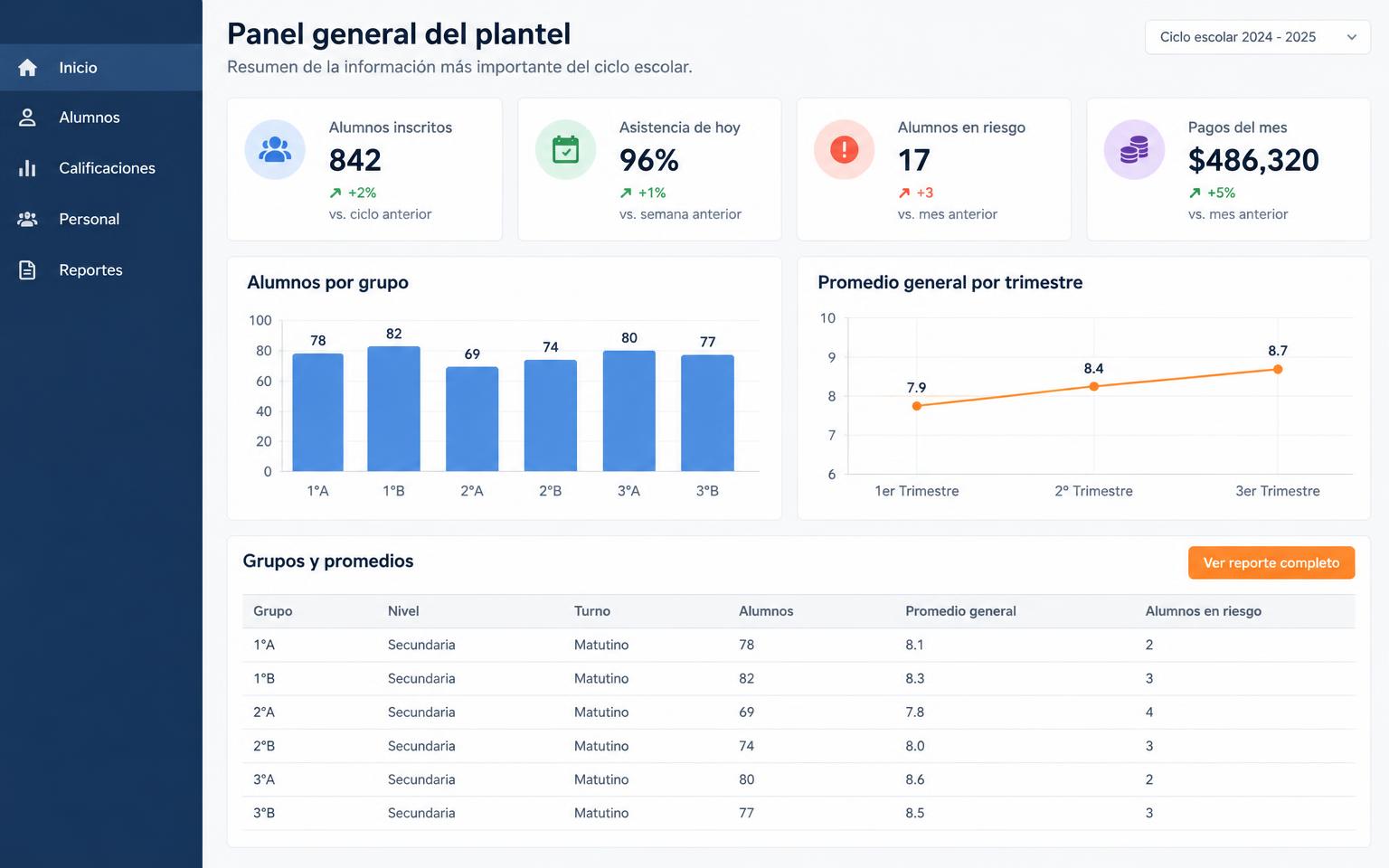
Task: Click the red alert icon on Alumnos en riesgo card
Action: point(844,149)
